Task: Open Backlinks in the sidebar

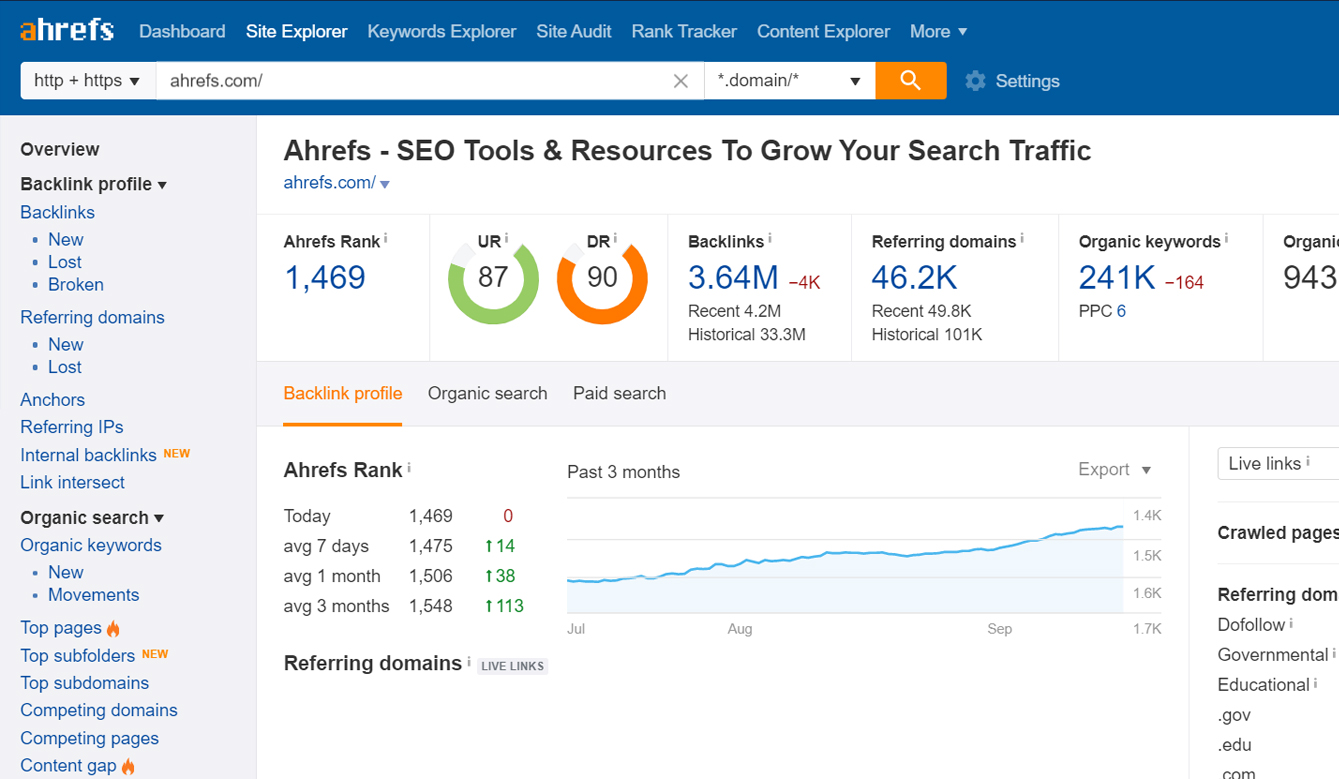Action: click(x=58, y=212)
